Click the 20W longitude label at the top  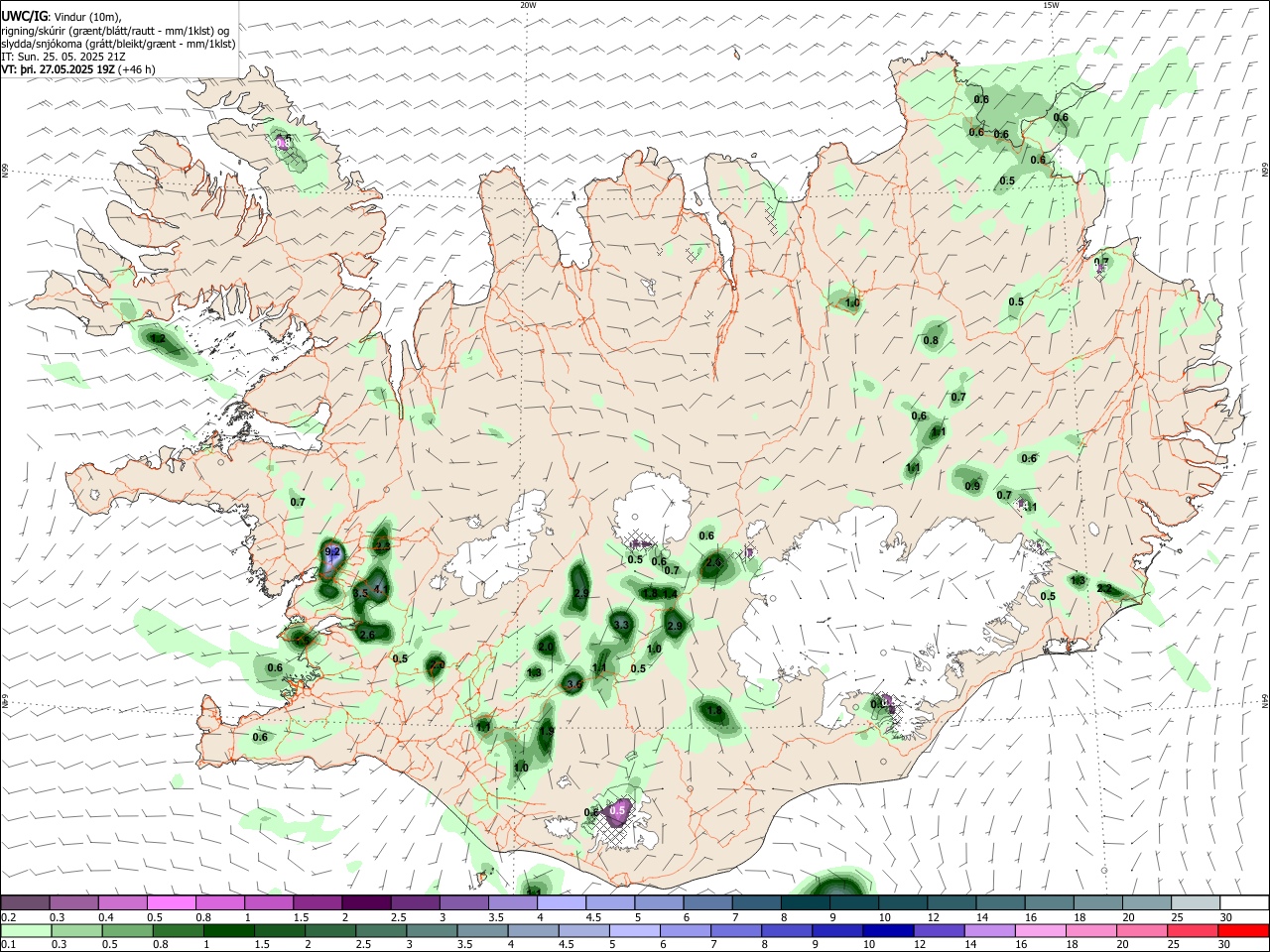tap(528, 5)
